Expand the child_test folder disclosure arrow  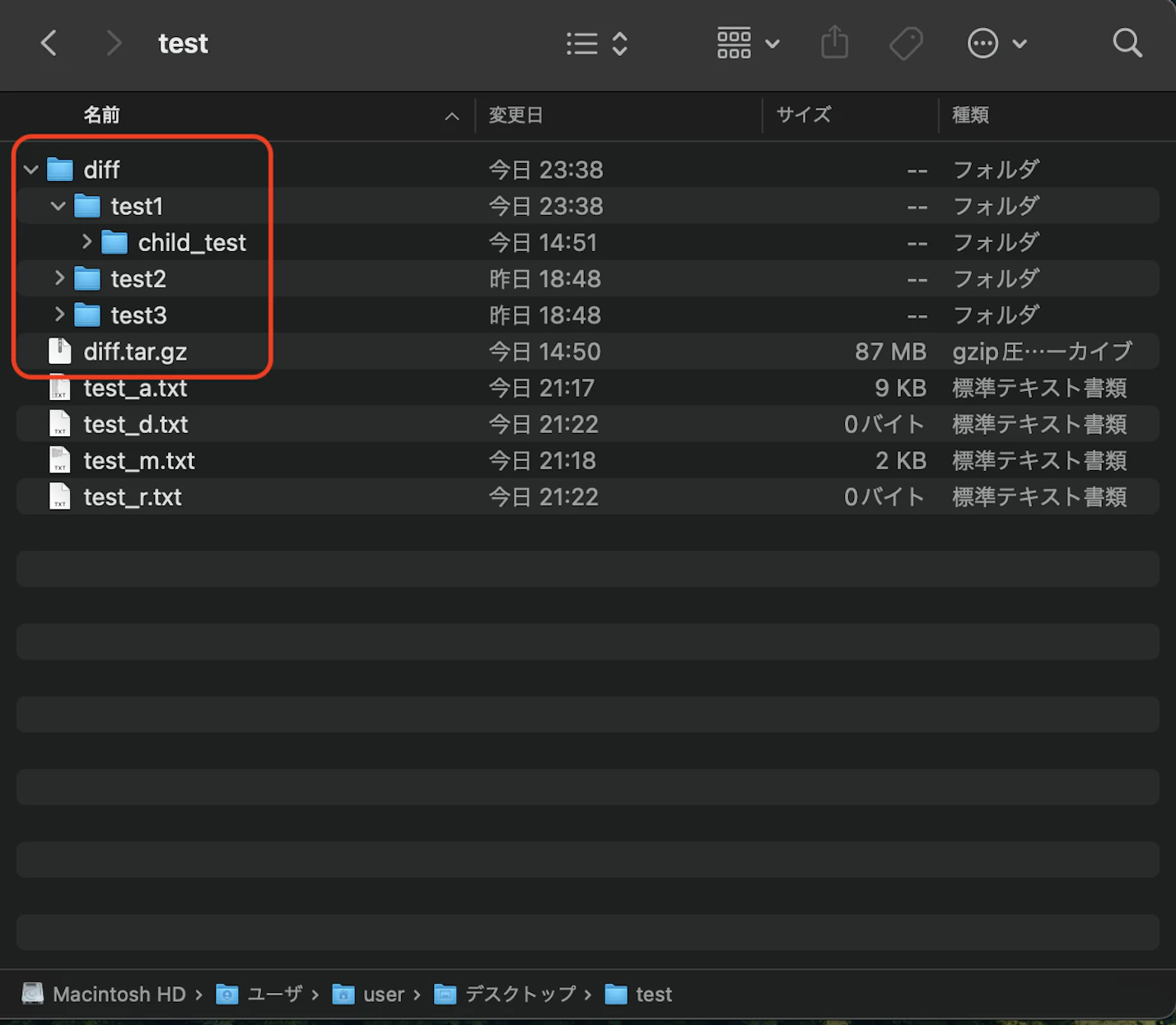point(86,242)
